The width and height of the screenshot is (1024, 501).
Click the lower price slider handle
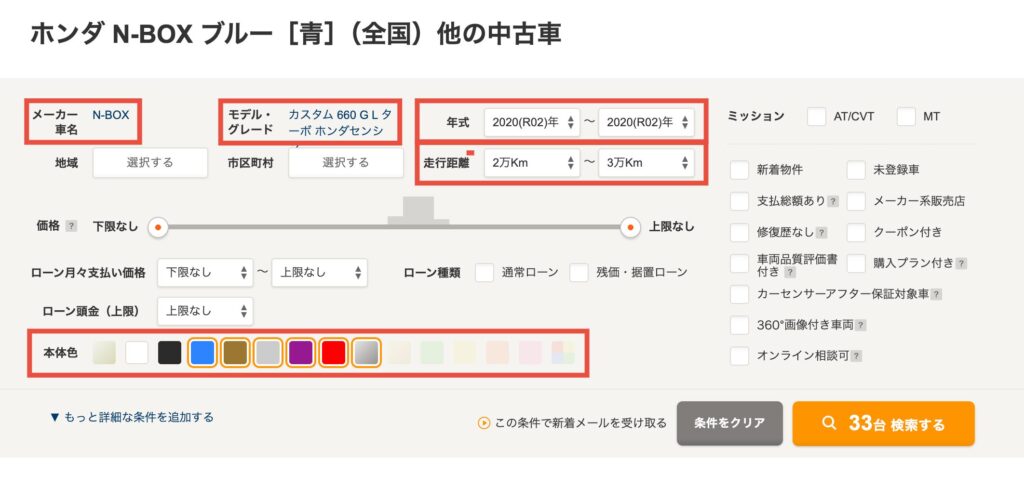[x=157, y=227]
